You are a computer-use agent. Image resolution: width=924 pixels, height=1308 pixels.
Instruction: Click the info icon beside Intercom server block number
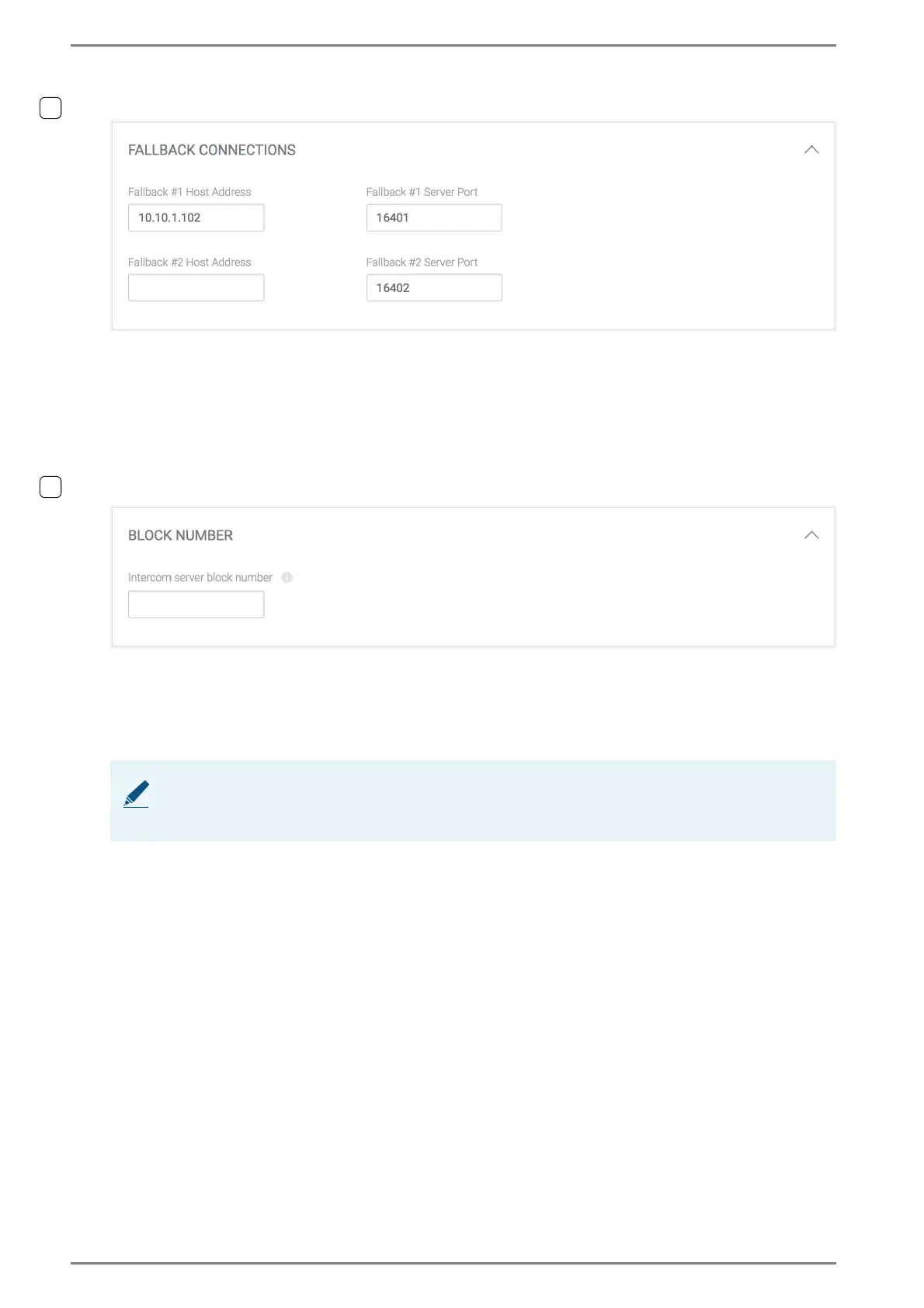287,577
